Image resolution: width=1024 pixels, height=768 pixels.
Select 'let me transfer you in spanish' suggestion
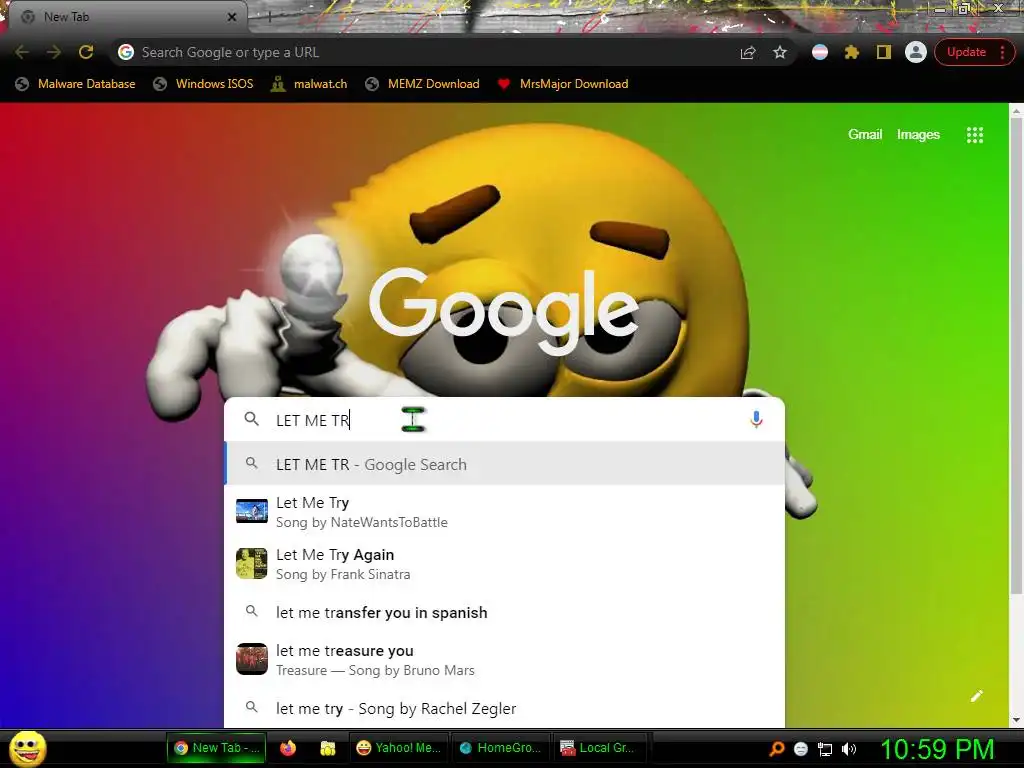click(504, 613)
